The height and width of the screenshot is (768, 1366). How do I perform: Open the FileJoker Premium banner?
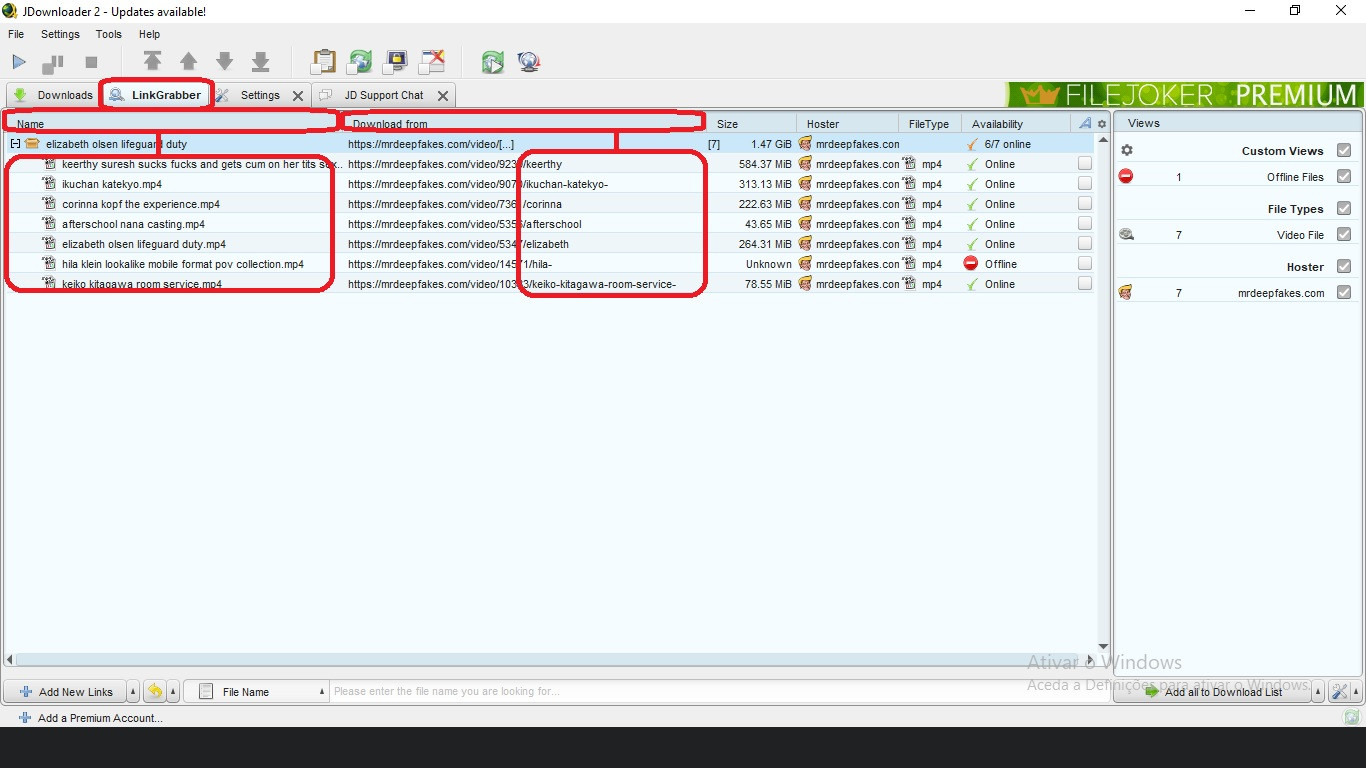1185,95
